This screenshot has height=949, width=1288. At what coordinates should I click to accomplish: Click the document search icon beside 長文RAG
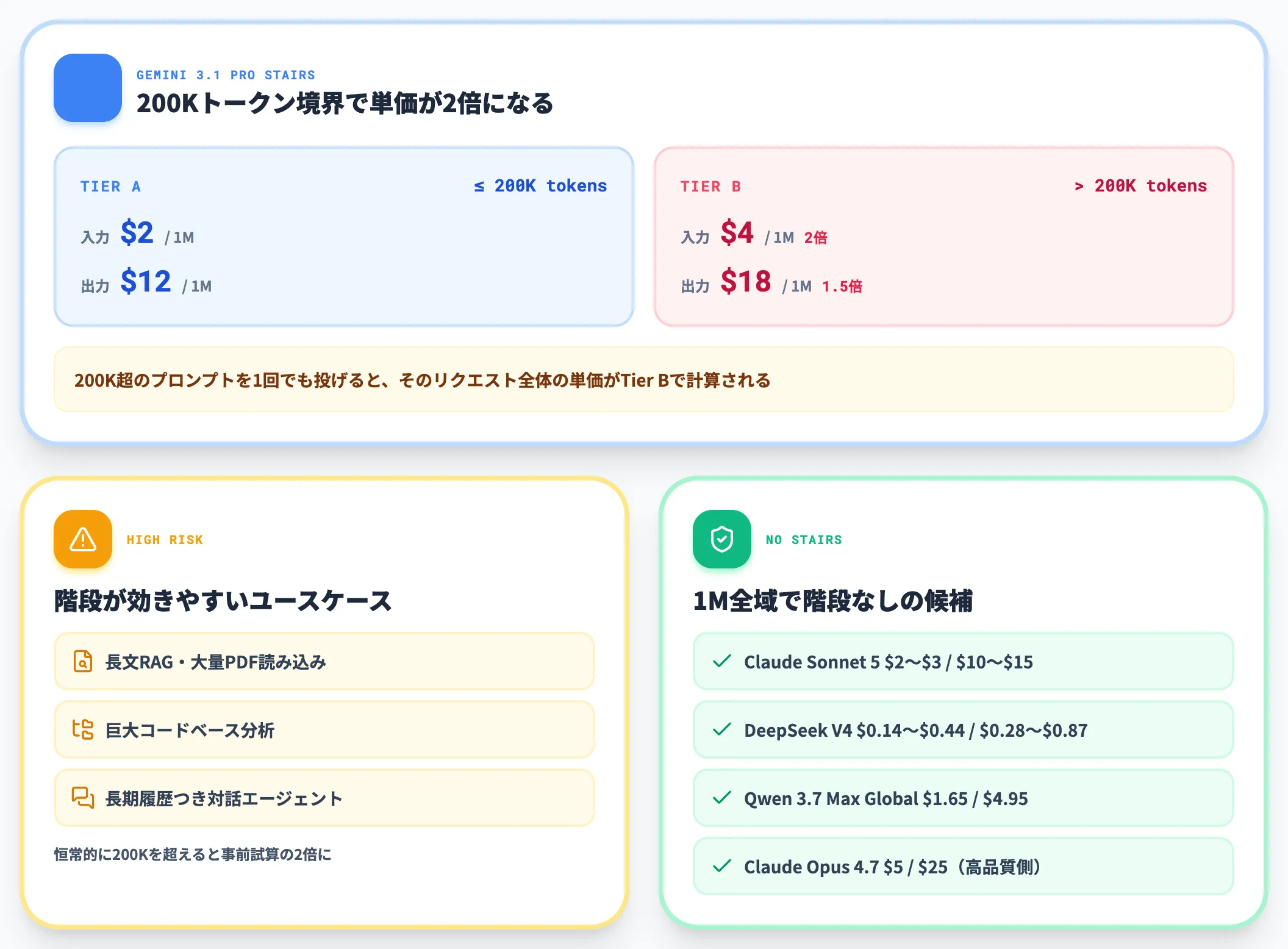pos(82,661)
